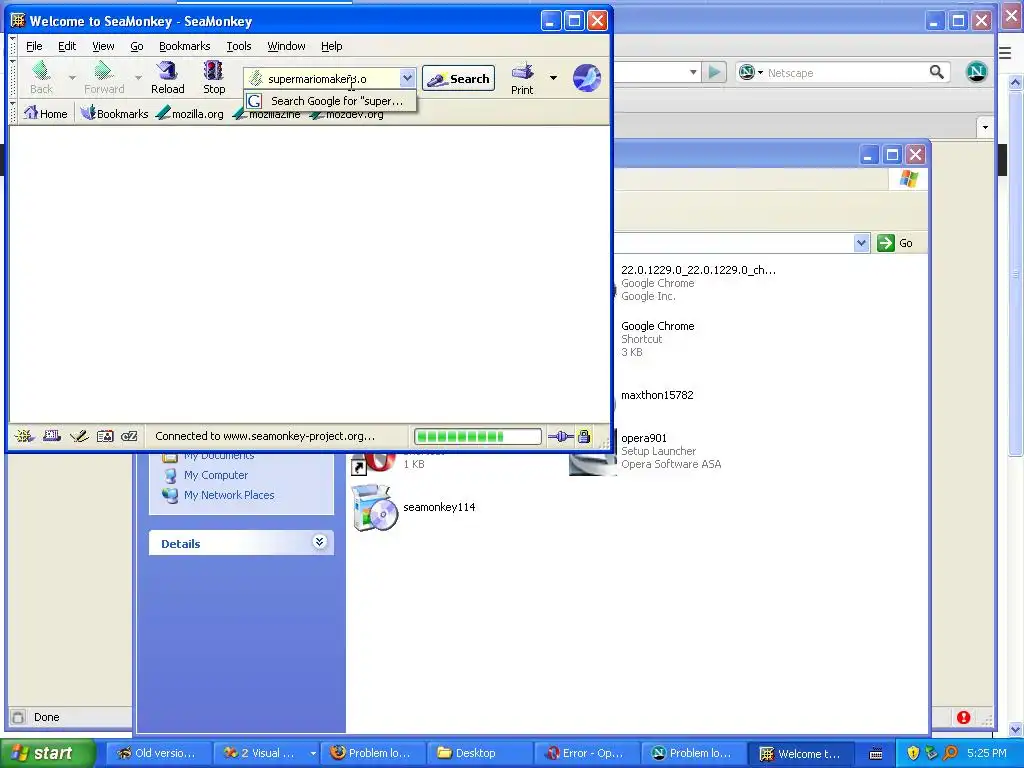Select the opera901 Setup Launcher file
The width and height of the screenshot is (1024, 768).
coord(671,451)
